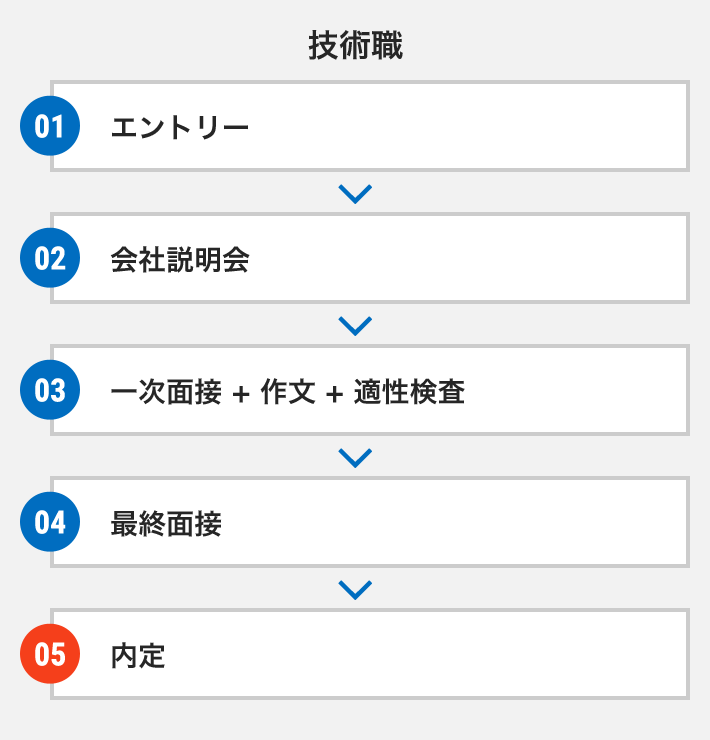This screenshot has height=740, width=710.
Task: Click the blue 02 step circle
Action: [50, 258]
